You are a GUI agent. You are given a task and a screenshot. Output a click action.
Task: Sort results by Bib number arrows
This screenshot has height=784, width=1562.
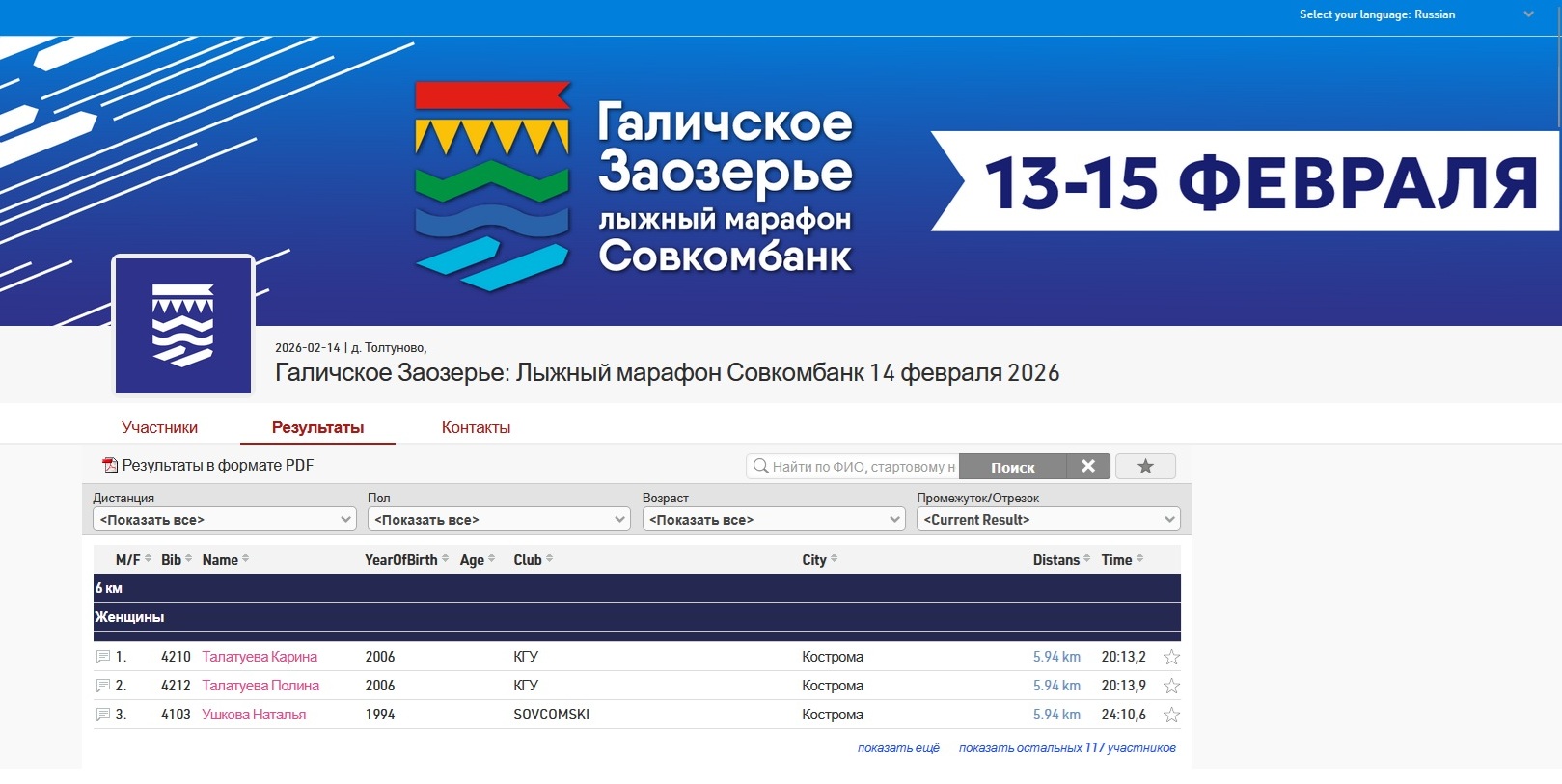pos(188,559)
